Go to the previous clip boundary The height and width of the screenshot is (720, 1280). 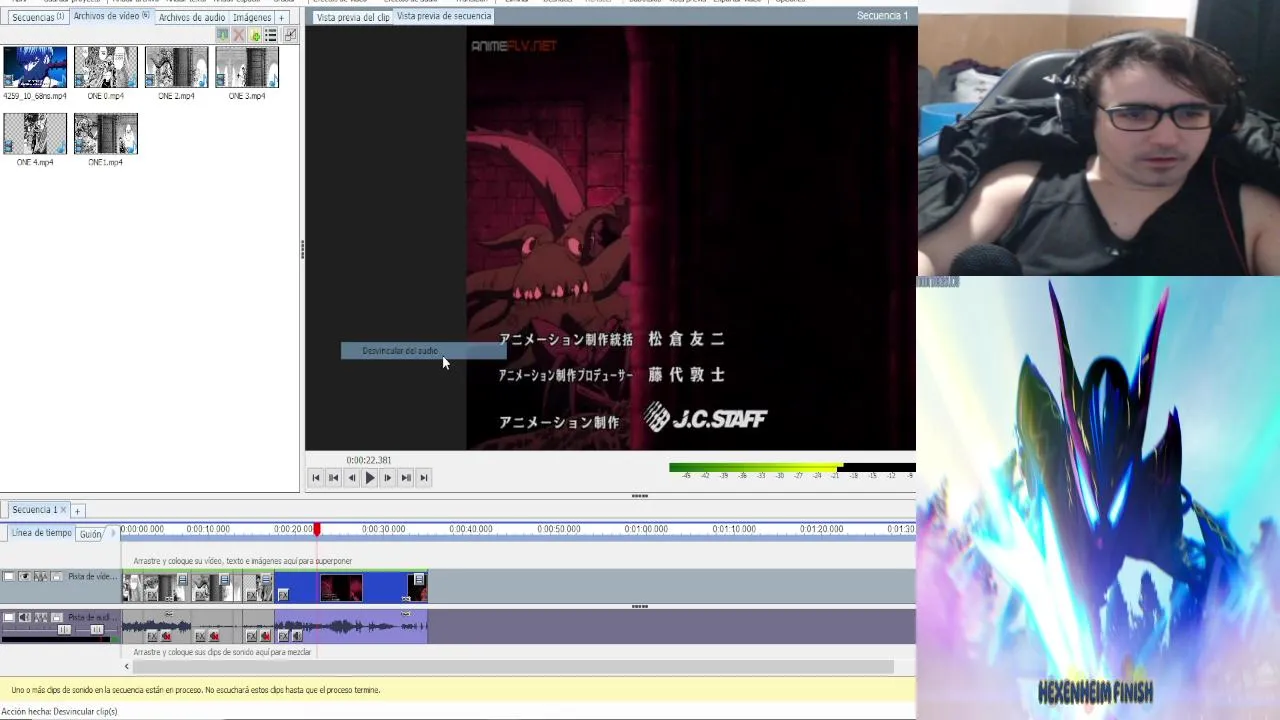tap(334, 478)
